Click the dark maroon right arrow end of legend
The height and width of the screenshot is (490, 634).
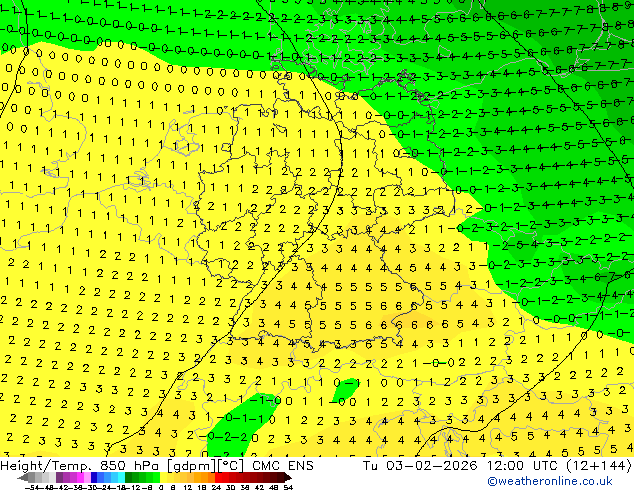coord(287,477)
